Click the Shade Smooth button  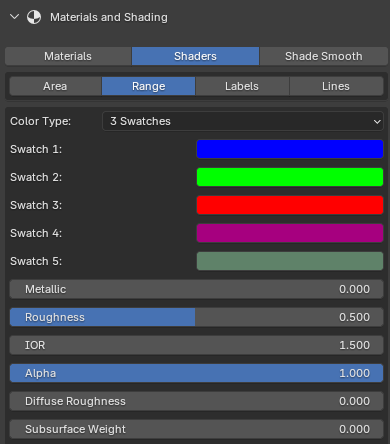pyautogui.click(x=324, y=56)
